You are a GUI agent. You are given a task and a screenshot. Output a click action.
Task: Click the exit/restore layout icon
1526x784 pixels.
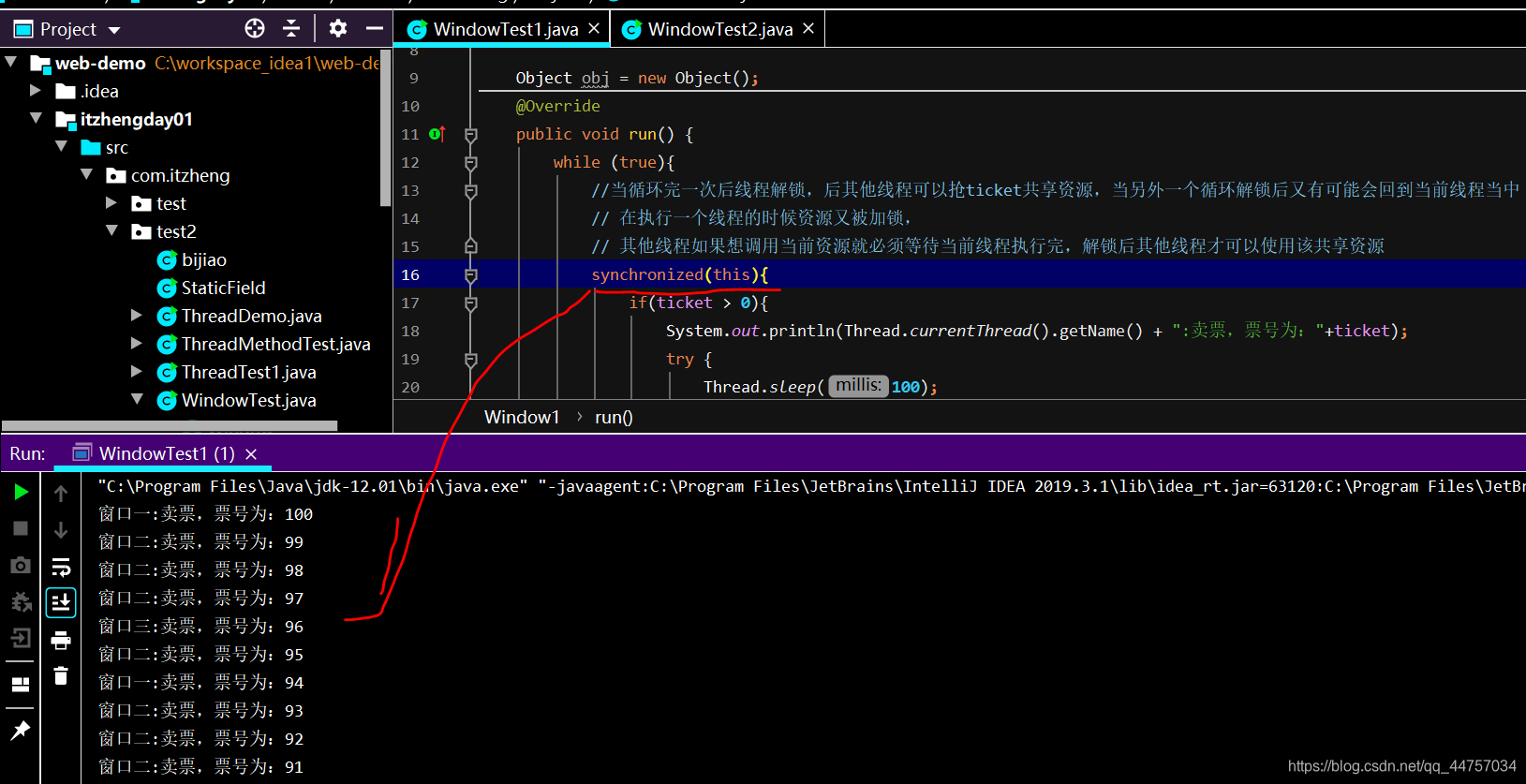[x=21, y=639]
